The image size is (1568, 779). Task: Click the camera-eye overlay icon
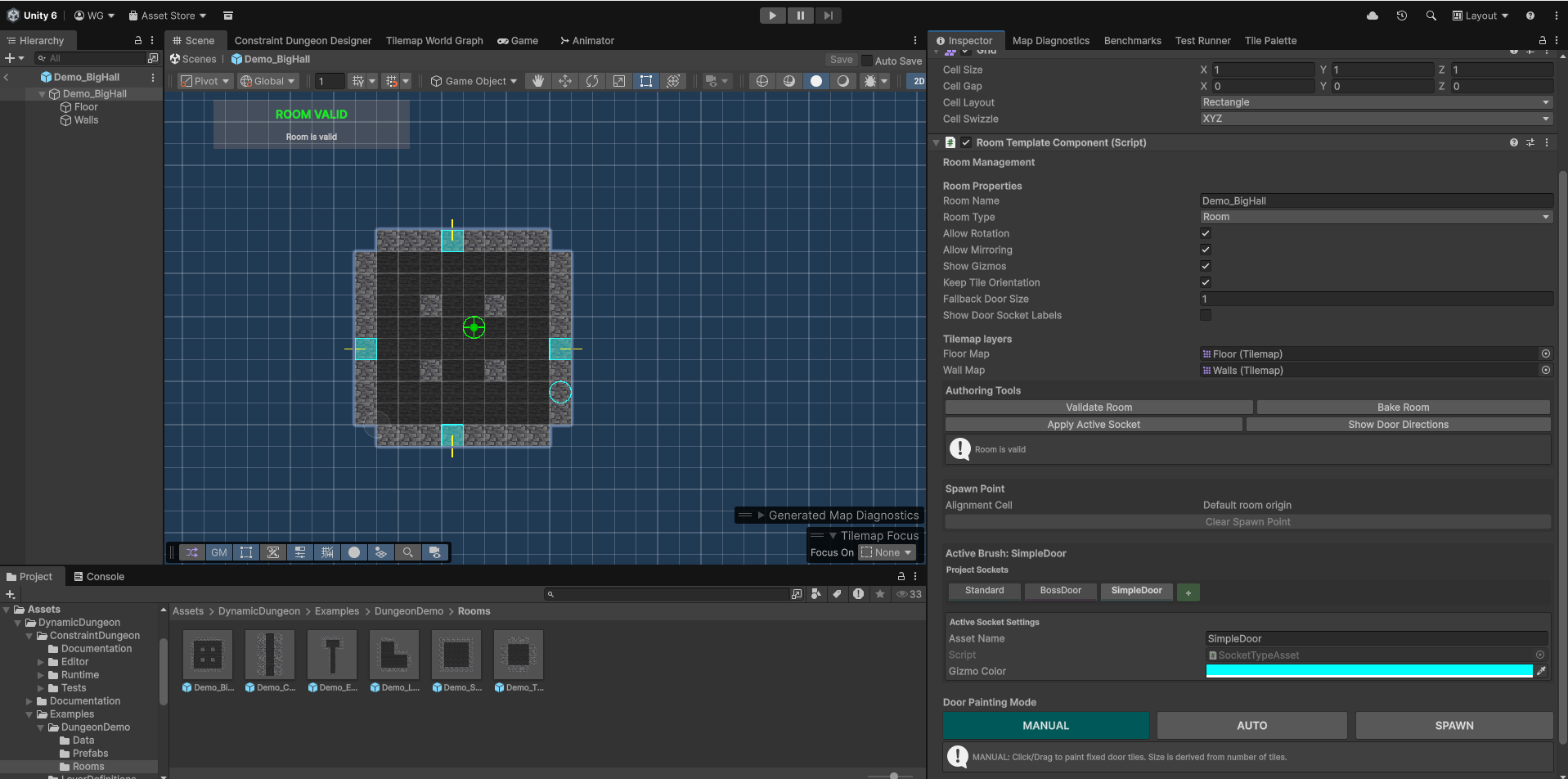pyautogui.click(x=435, y=552)
